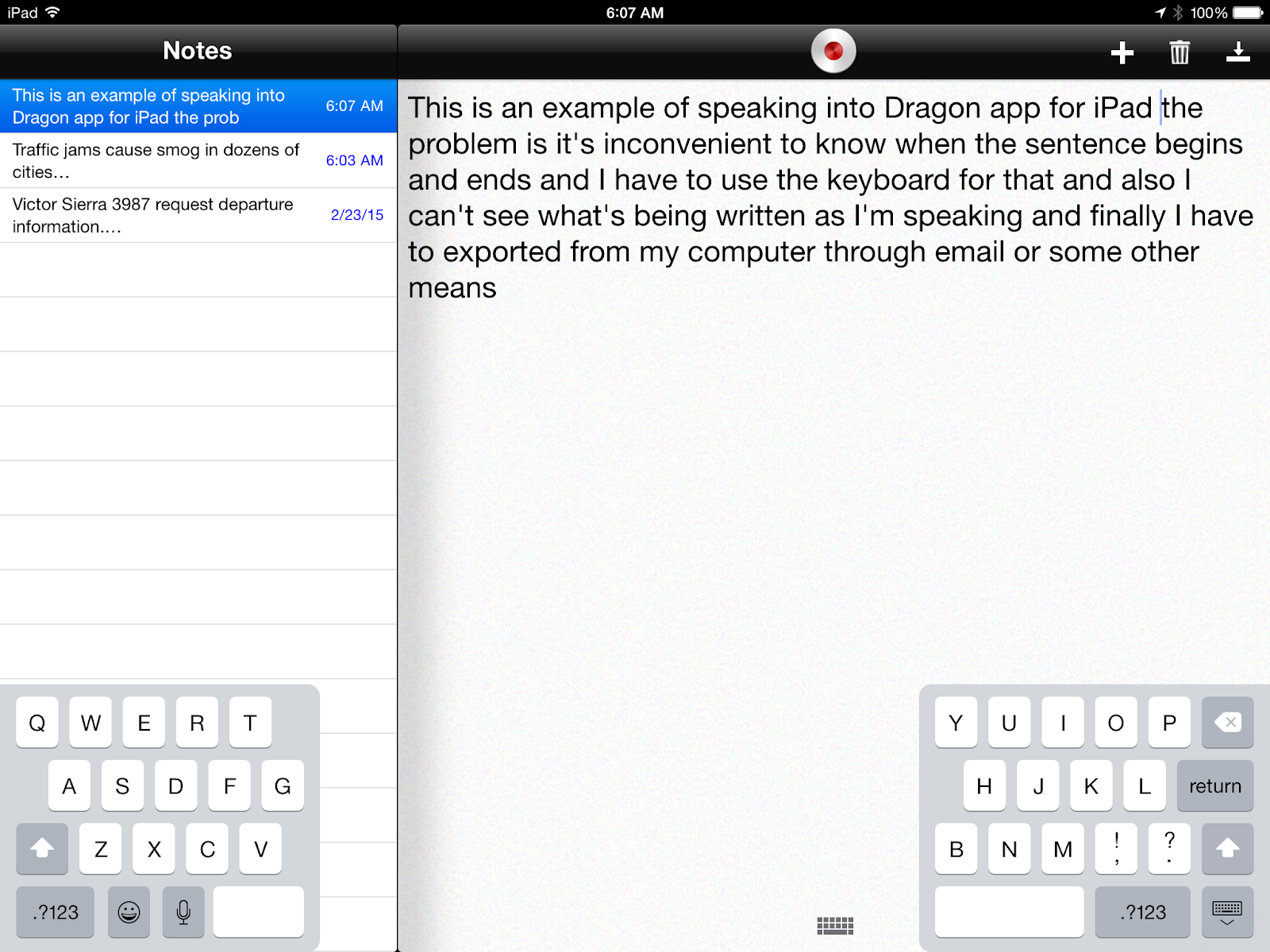Tap the Notes header title
The image size is (1270, 952).
pos(198,51)
